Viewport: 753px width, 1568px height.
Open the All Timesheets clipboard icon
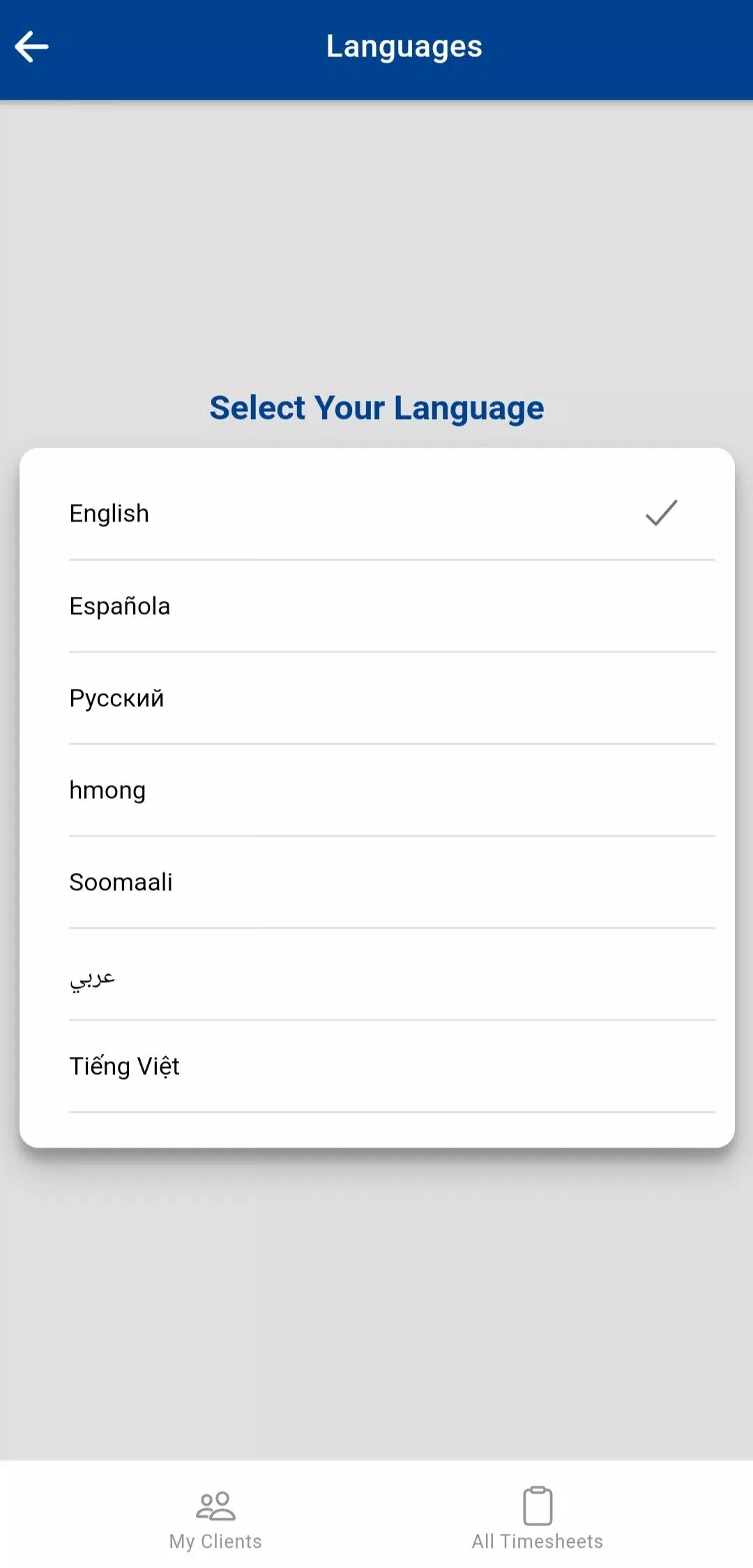[x=538, y=1505]
